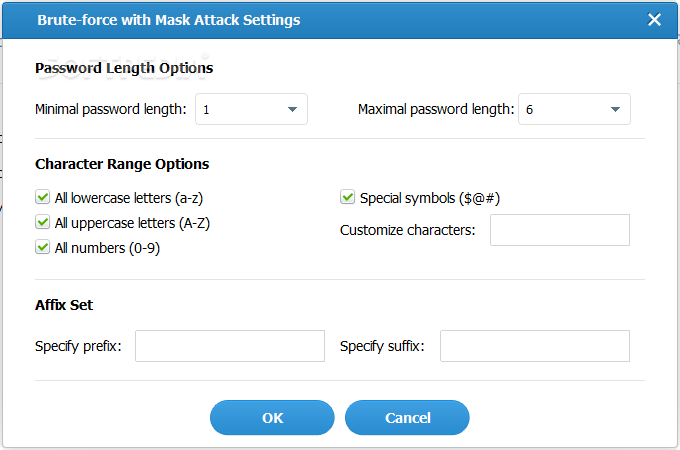This screenshot has height=450, width=680.
Task: Toggle the All numbers (0-9) checkbox
Action: pyautogui.click(x=42, y=248)
